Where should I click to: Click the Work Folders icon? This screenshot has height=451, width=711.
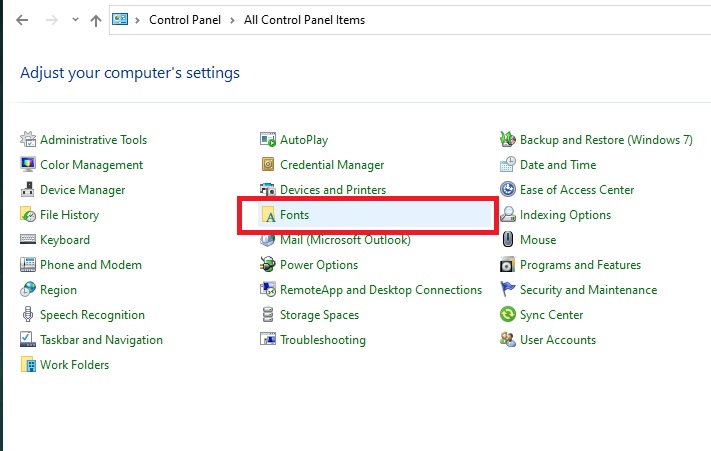(28, 364)
